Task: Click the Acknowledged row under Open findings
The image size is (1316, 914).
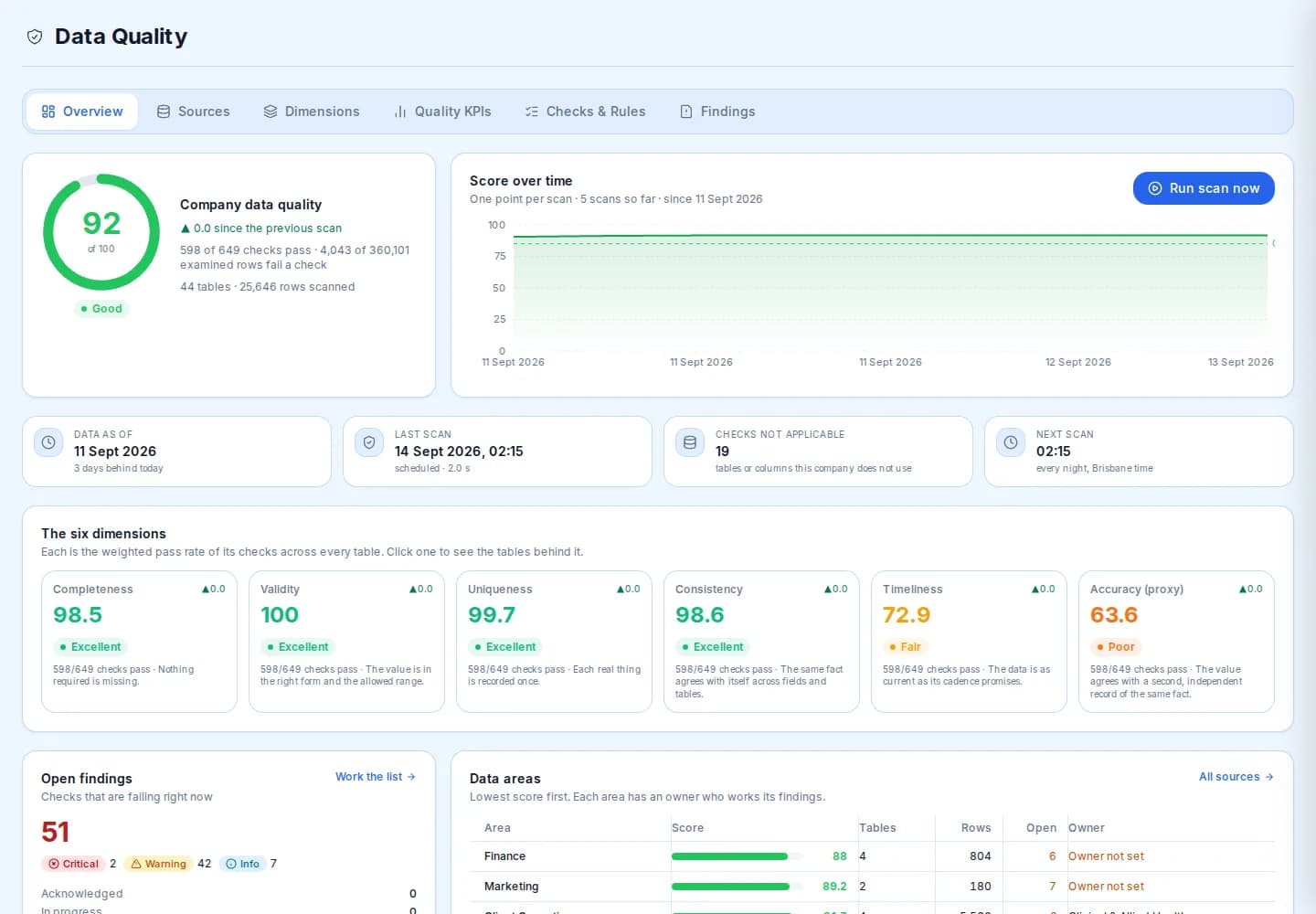Action: coord(228,894)
